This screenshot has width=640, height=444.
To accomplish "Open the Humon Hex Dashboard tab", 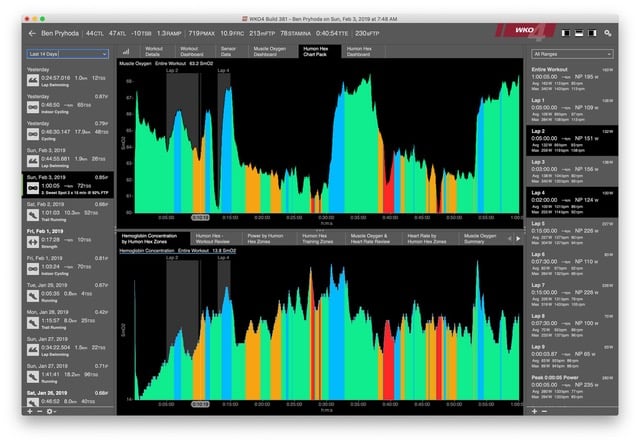I will point(359,51).
